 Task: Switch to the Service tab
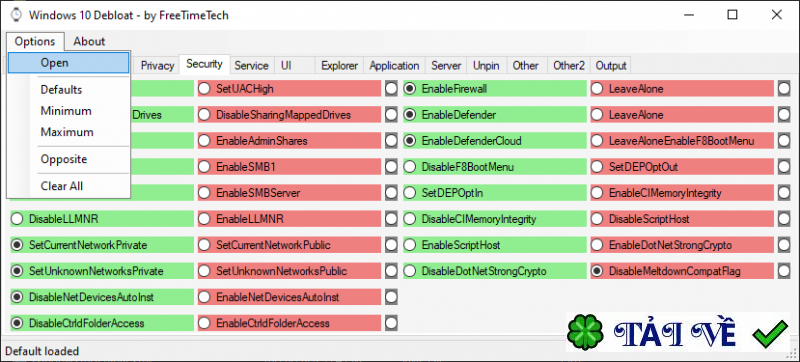pos(252,66)
